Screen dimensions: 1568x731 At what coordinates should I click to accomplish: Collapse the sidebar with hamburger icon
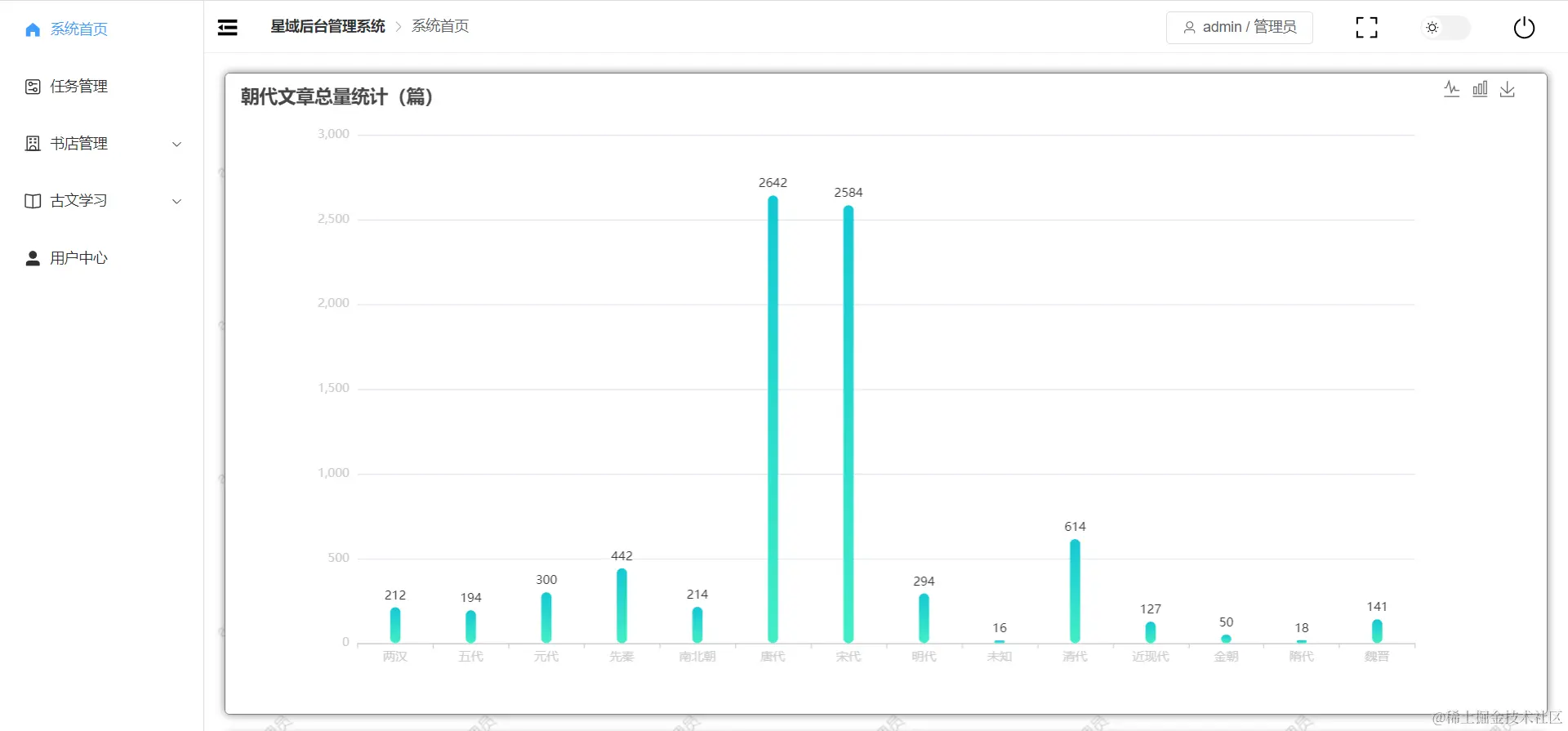pos(228,28)
